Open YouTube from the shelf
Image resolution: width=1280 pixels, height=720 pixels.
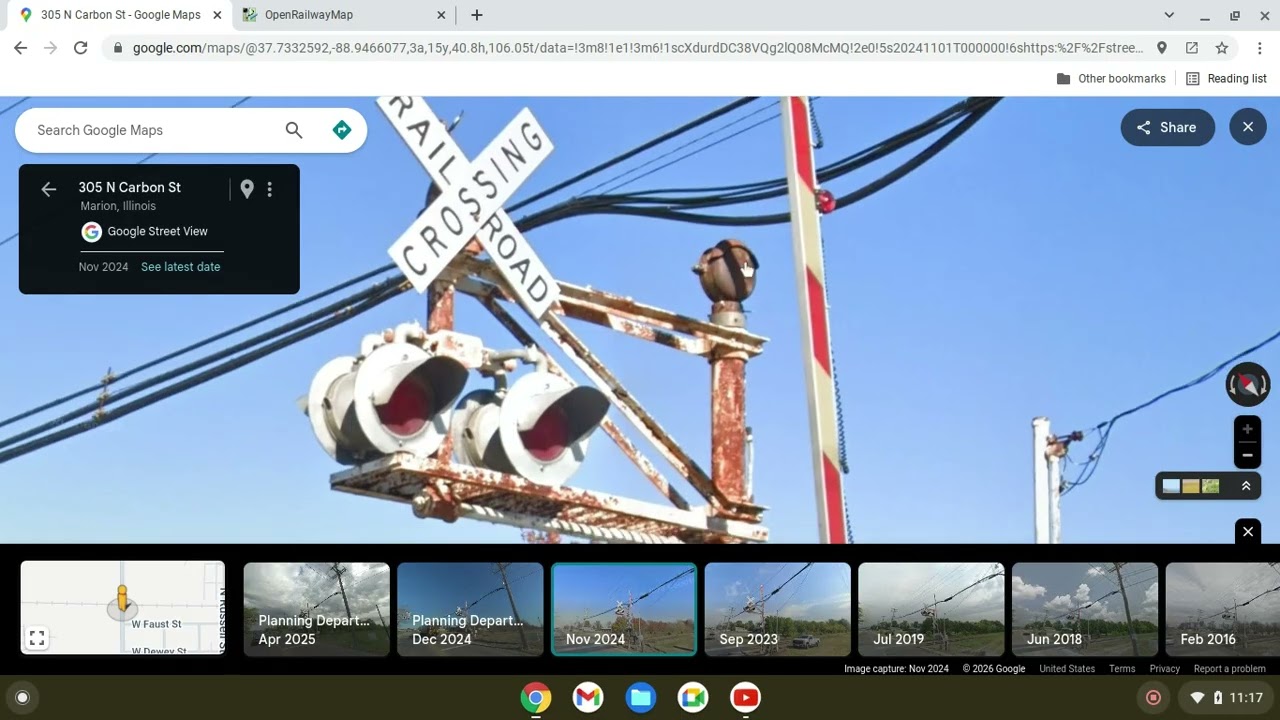(745, 698)
